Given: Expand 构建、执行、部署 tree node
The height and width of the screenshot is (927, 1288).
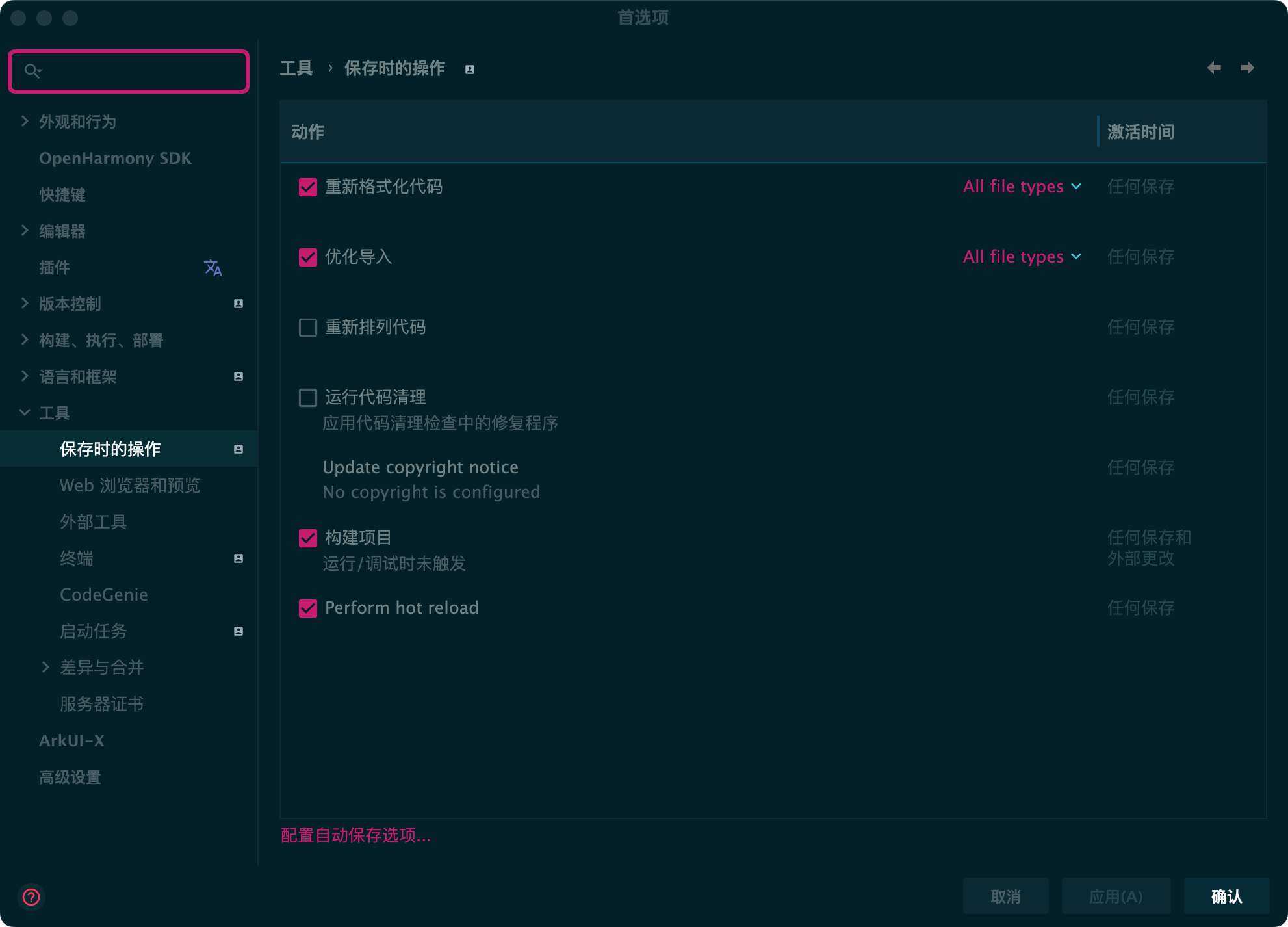Looking at the screenshot, I should (25, 339).
